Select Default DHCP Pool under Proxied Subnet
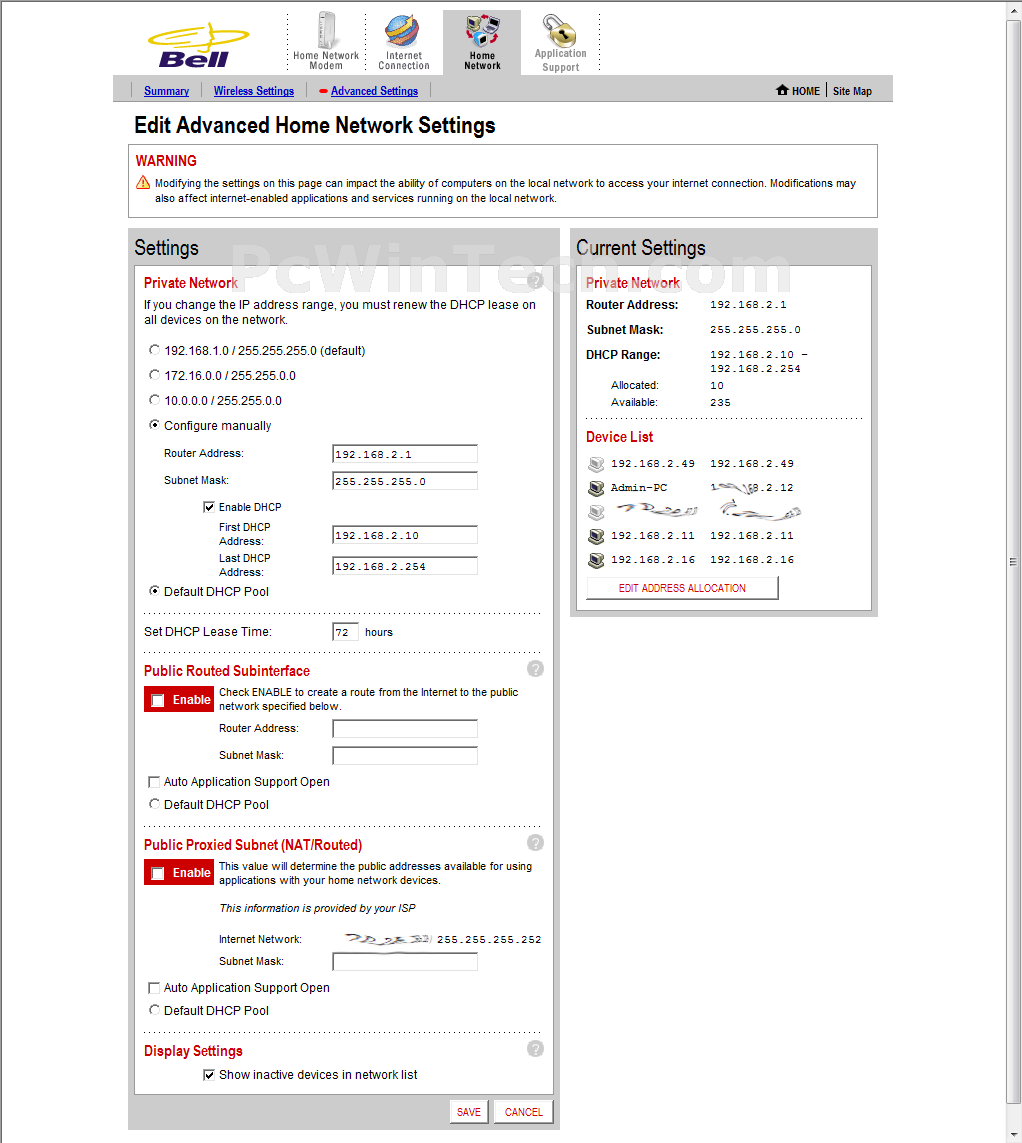Screen dimensions: 1022x1143 click(x=154, y=1010)
